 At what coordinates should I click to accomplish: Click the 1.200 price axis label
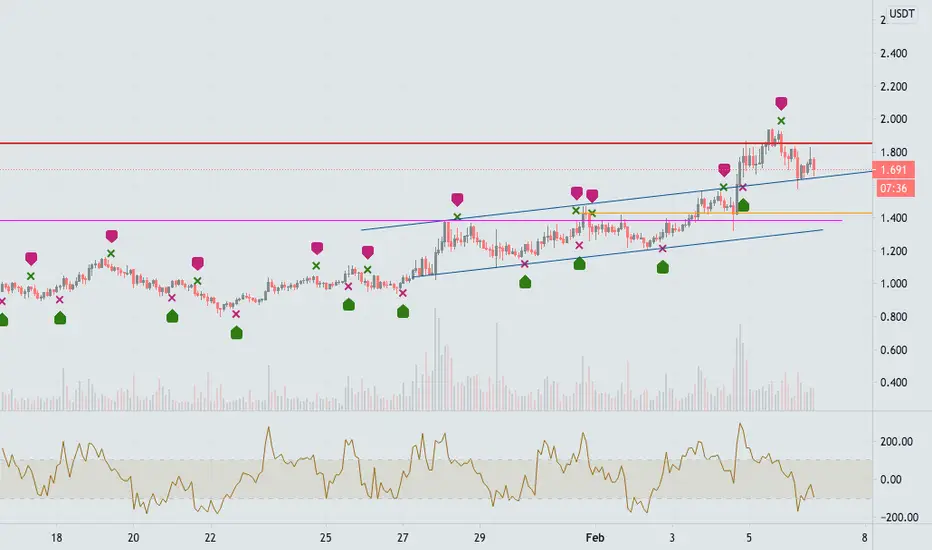[x=893, y=251]
